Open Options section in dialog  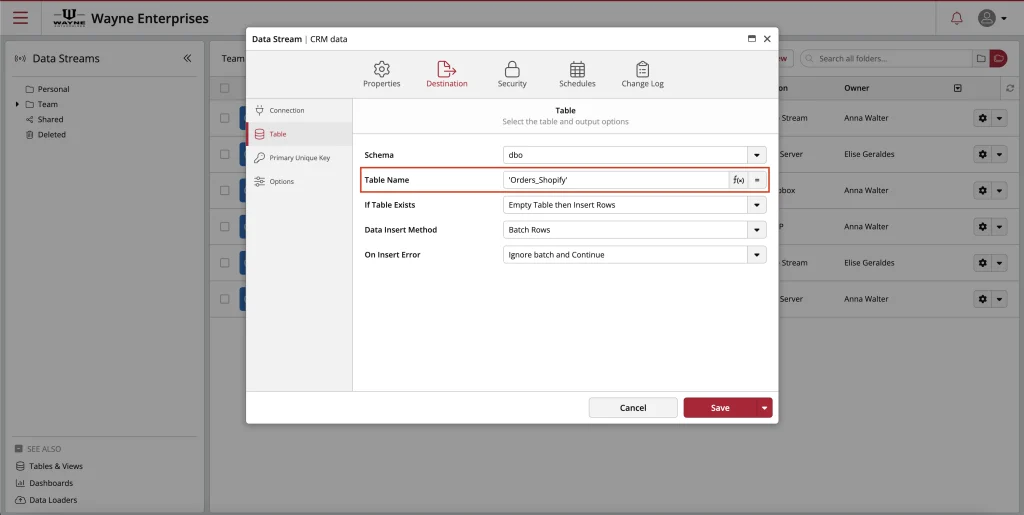299,181
